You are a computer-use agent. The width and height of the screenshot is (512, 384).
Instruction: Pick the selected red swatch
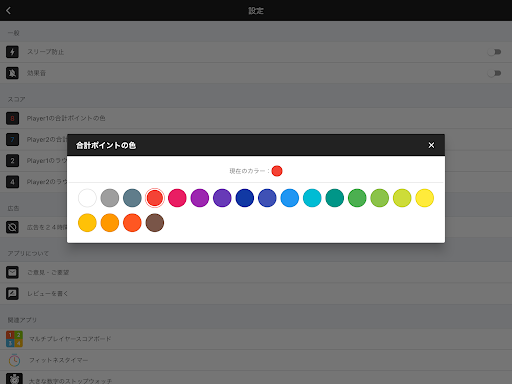click(x=155, y=198)
